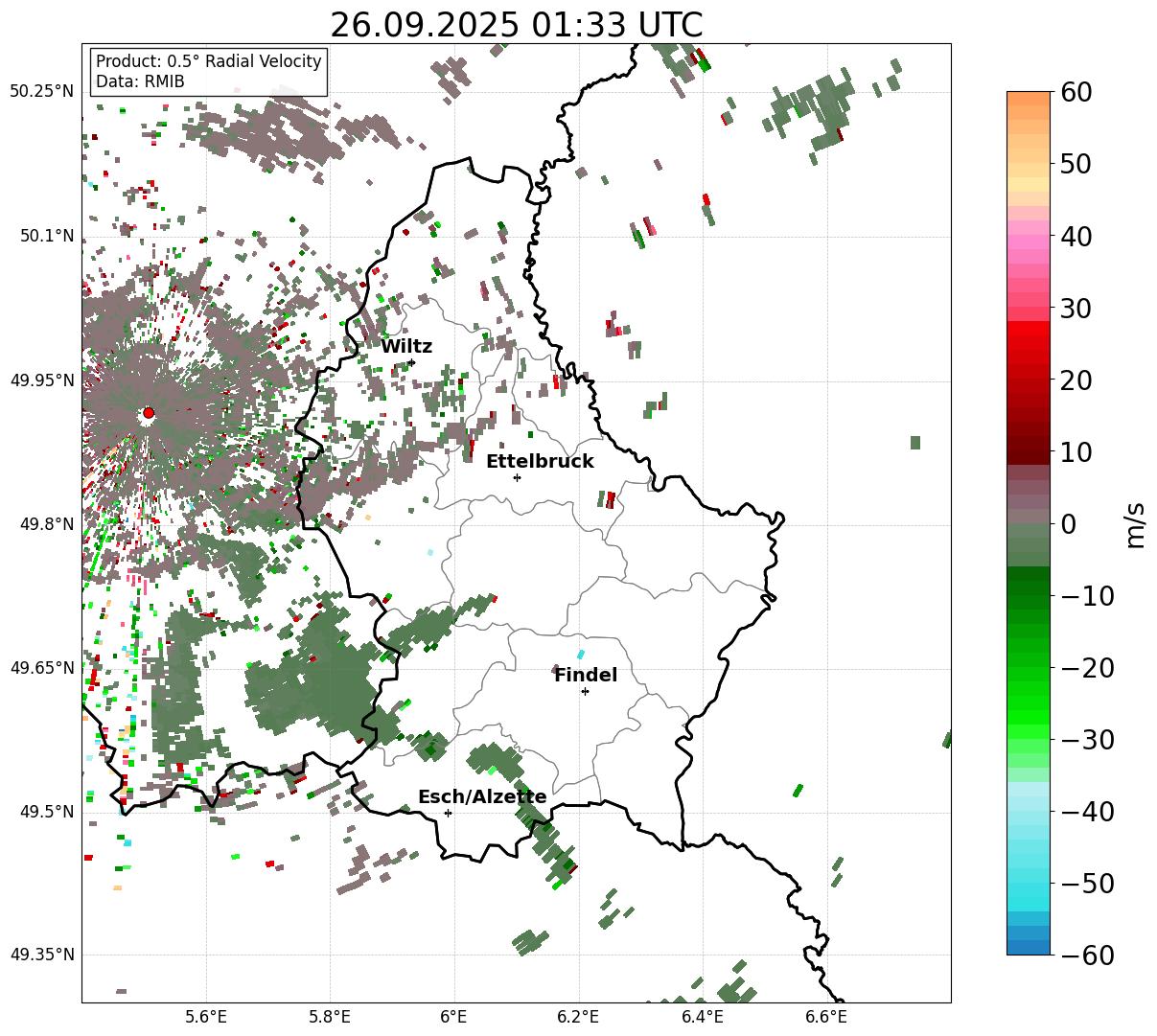Click the pink colorbar segment near 40
This screenshot has height=1036, width=1157.
(x=1029, y=242)
